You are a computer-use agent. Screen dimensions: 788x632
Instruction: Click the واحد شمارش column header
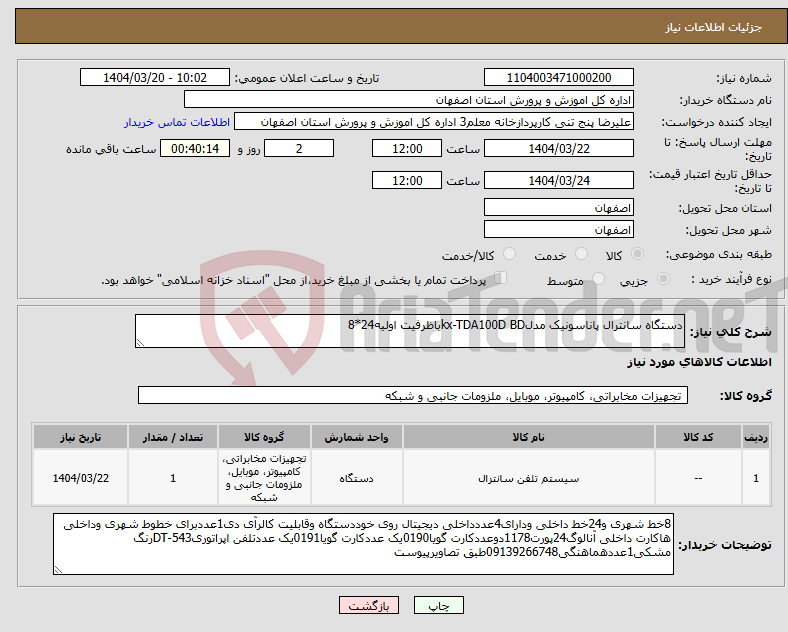pyautogui.click(x=356, y=437)
